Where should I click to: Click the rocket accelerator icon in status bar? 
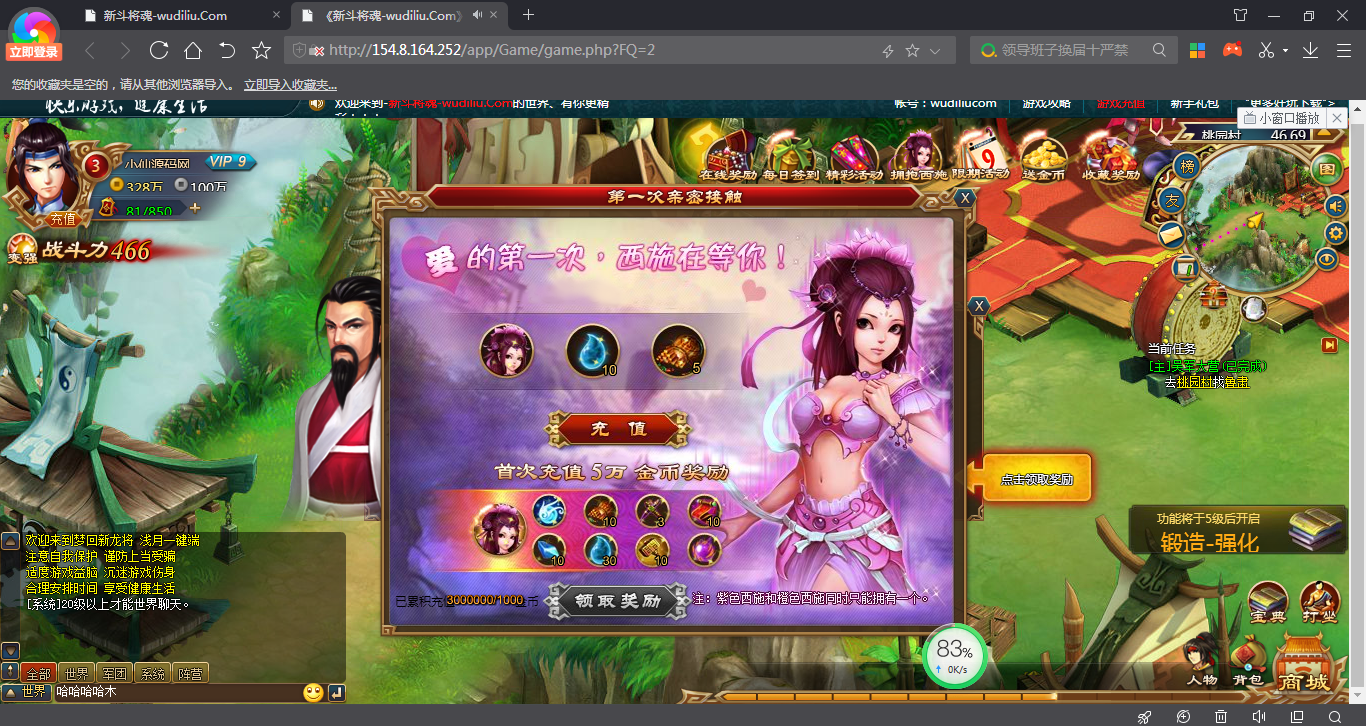click(x=1145, y=716)
